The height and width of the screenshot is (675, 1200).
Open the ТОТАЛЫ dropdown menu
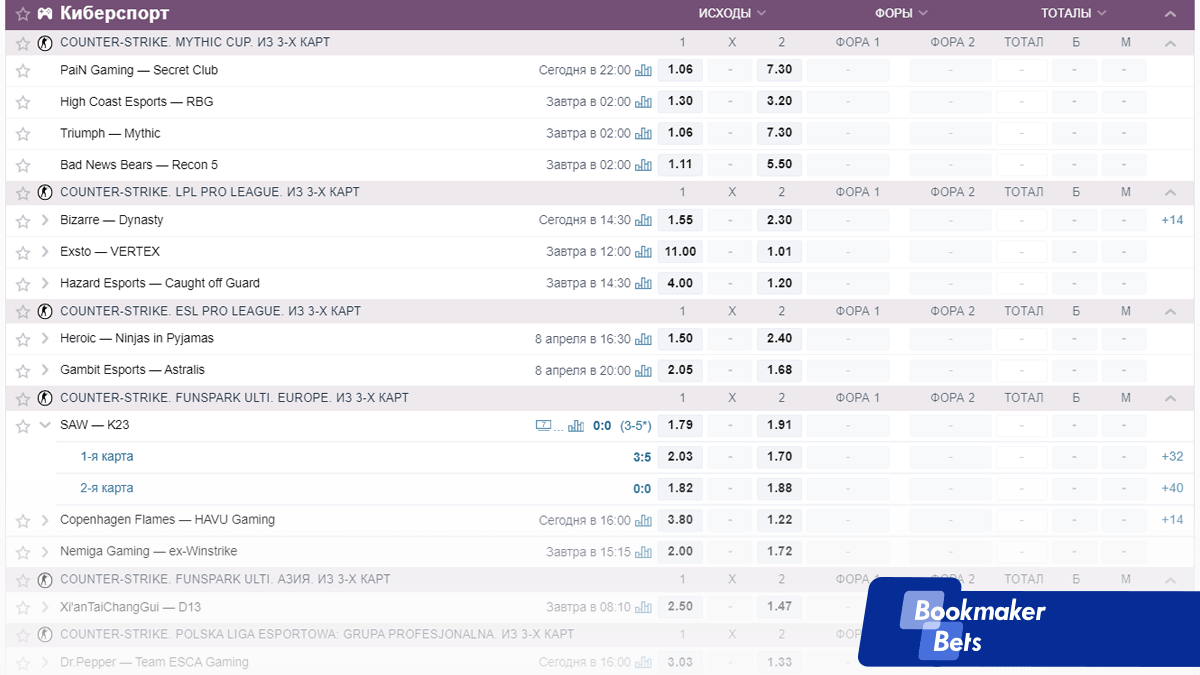click(x=1073, y=14)
